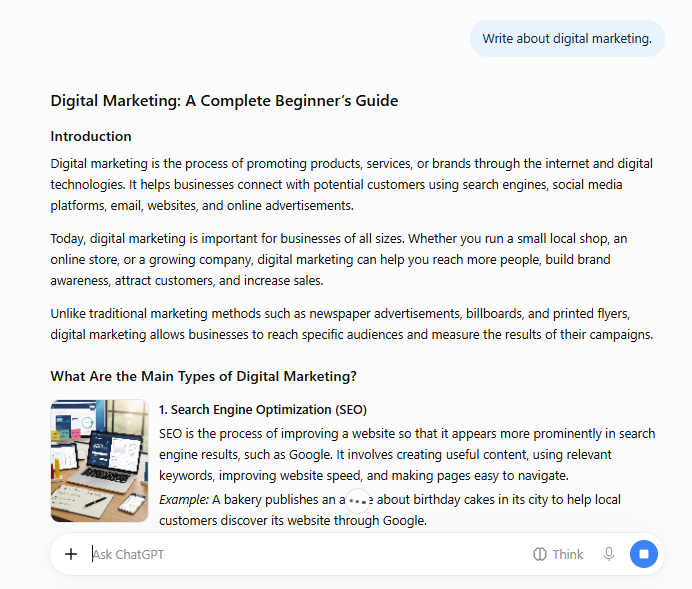This screenshot has width=692, height=589.
Task: Click the user message bubble 'Write about digital marketing.'
Action: (567, 38)
